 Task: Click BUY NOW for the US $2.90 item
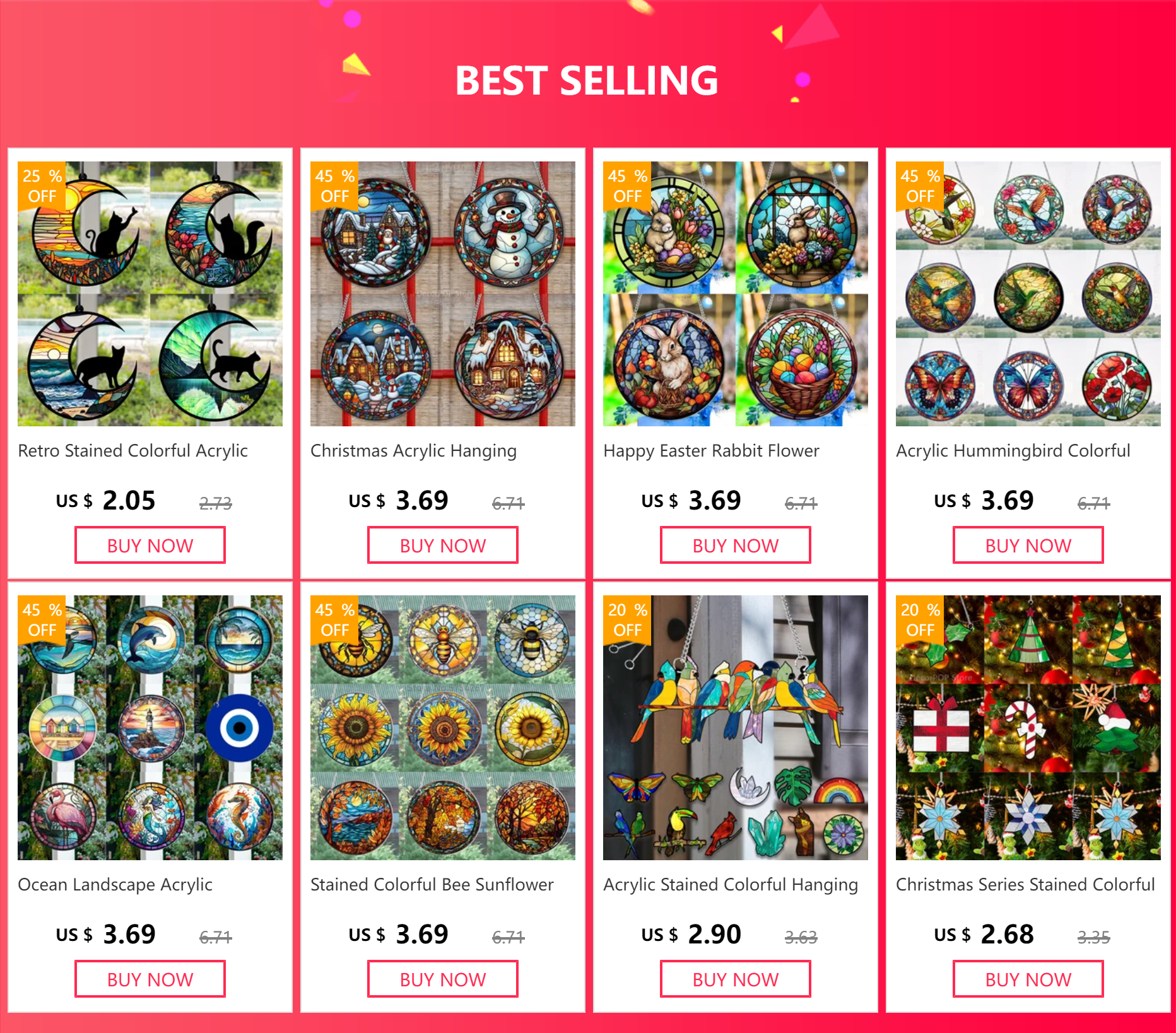[x=736, y=979]
